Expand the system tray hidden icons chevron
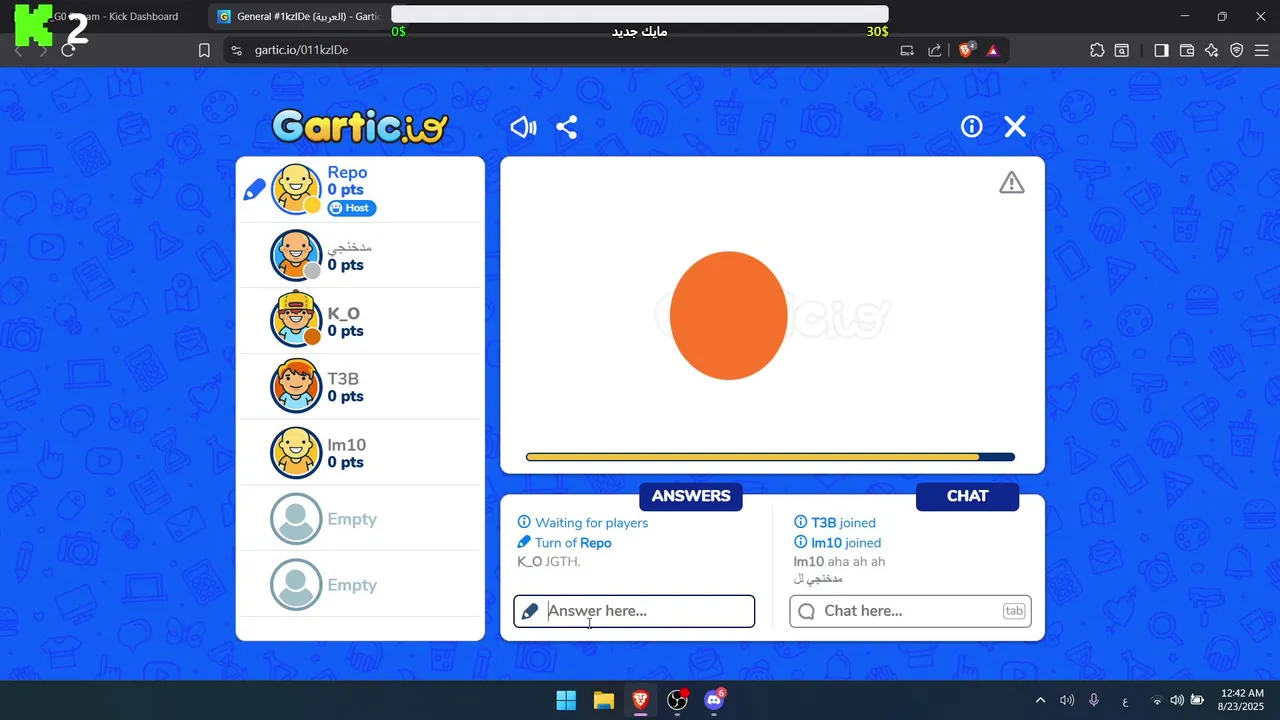This screenshot has width=1280, height=720. click(1040, 700)
